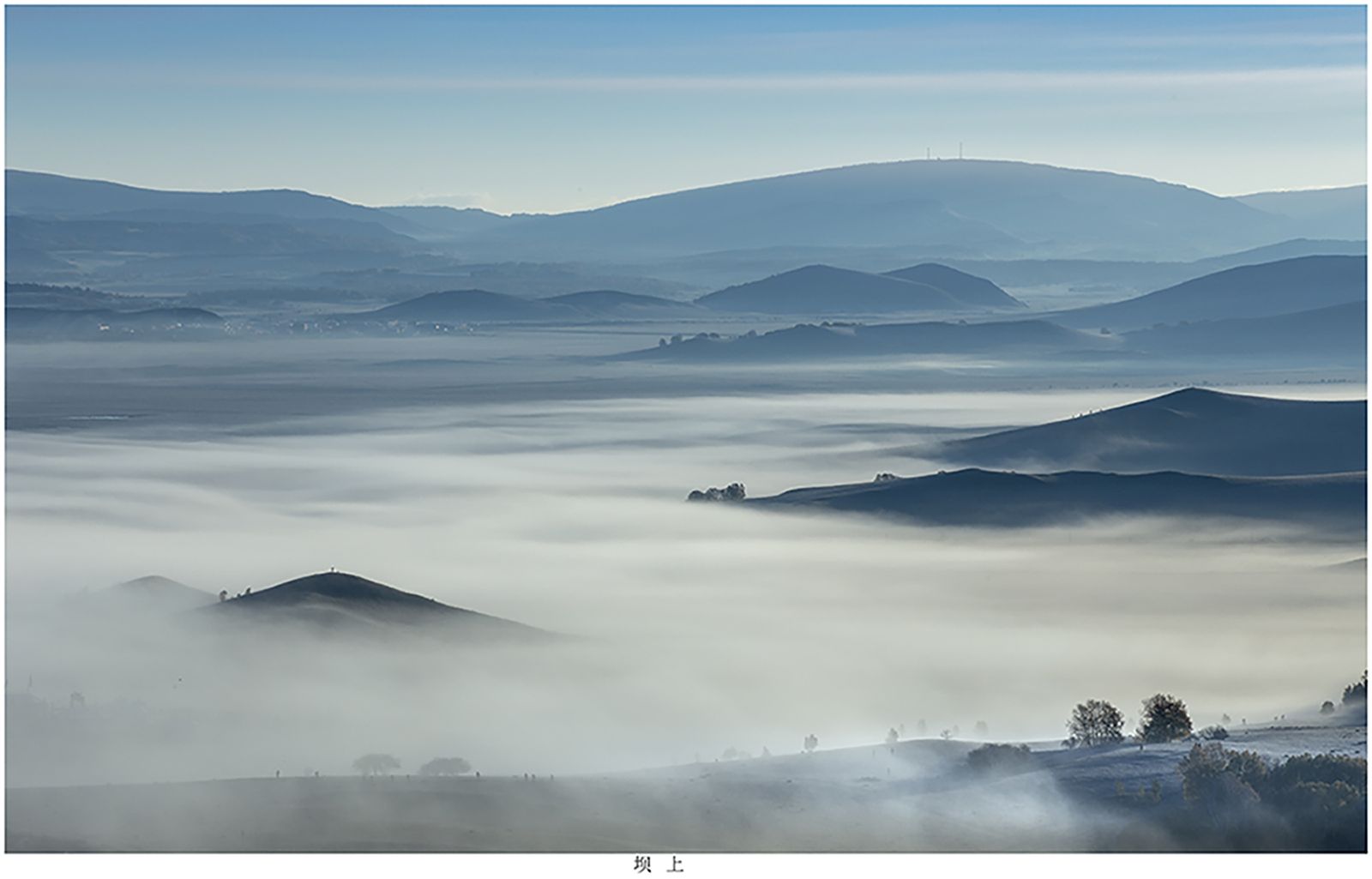Click the dark bush on the frosty foreground slope
This screenshot has height=879, width=1372.
point(998,756)
